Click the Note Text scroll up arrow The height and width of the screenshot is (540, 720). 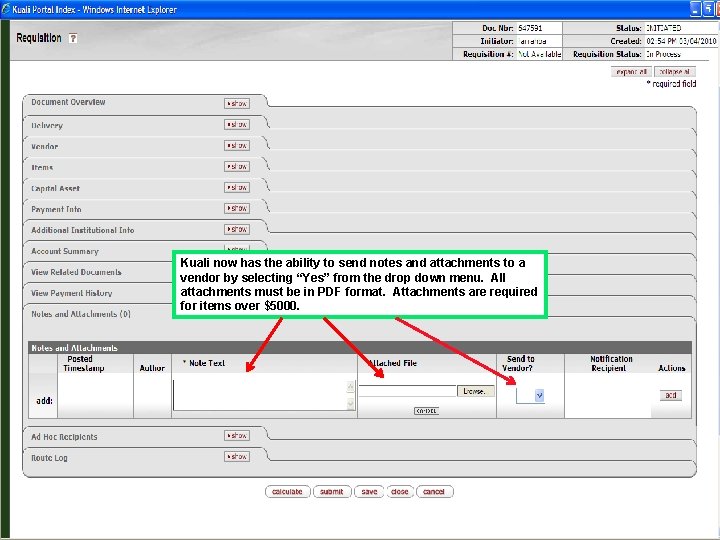tap(351, 387)
